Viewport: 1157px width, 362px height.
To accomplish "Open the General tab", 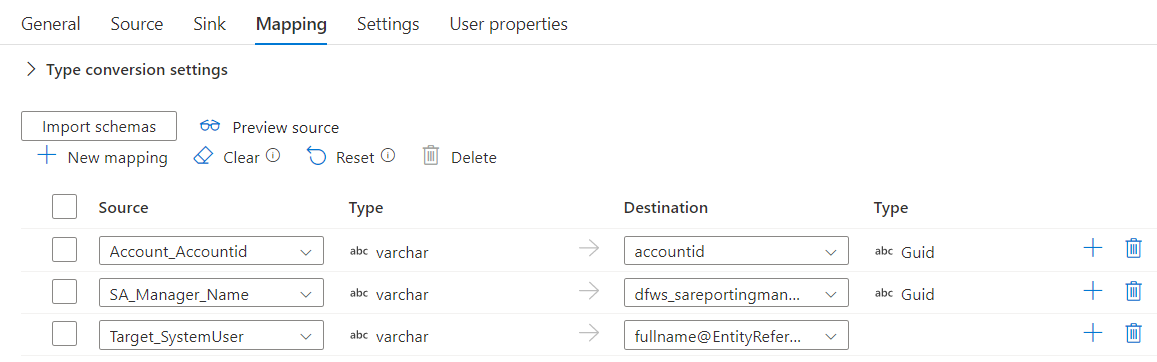I will 50,24.
